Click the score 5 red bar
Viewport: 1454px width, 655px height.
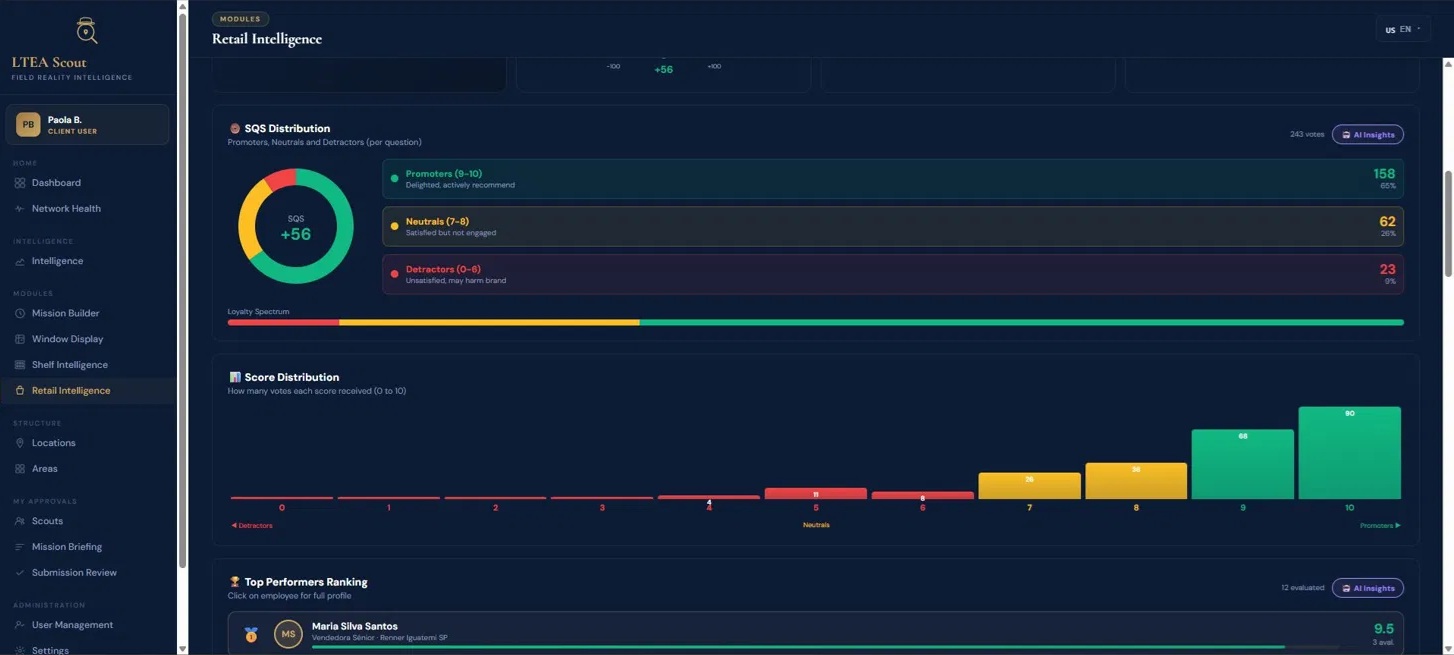click(x=815, y=493)
